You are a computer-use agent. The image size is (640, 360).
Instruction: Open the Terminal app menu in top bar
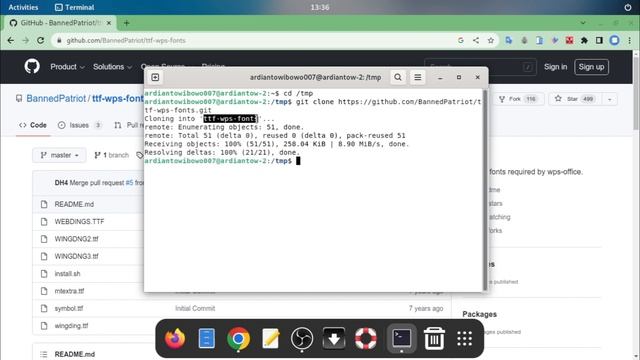coord(74,7)
